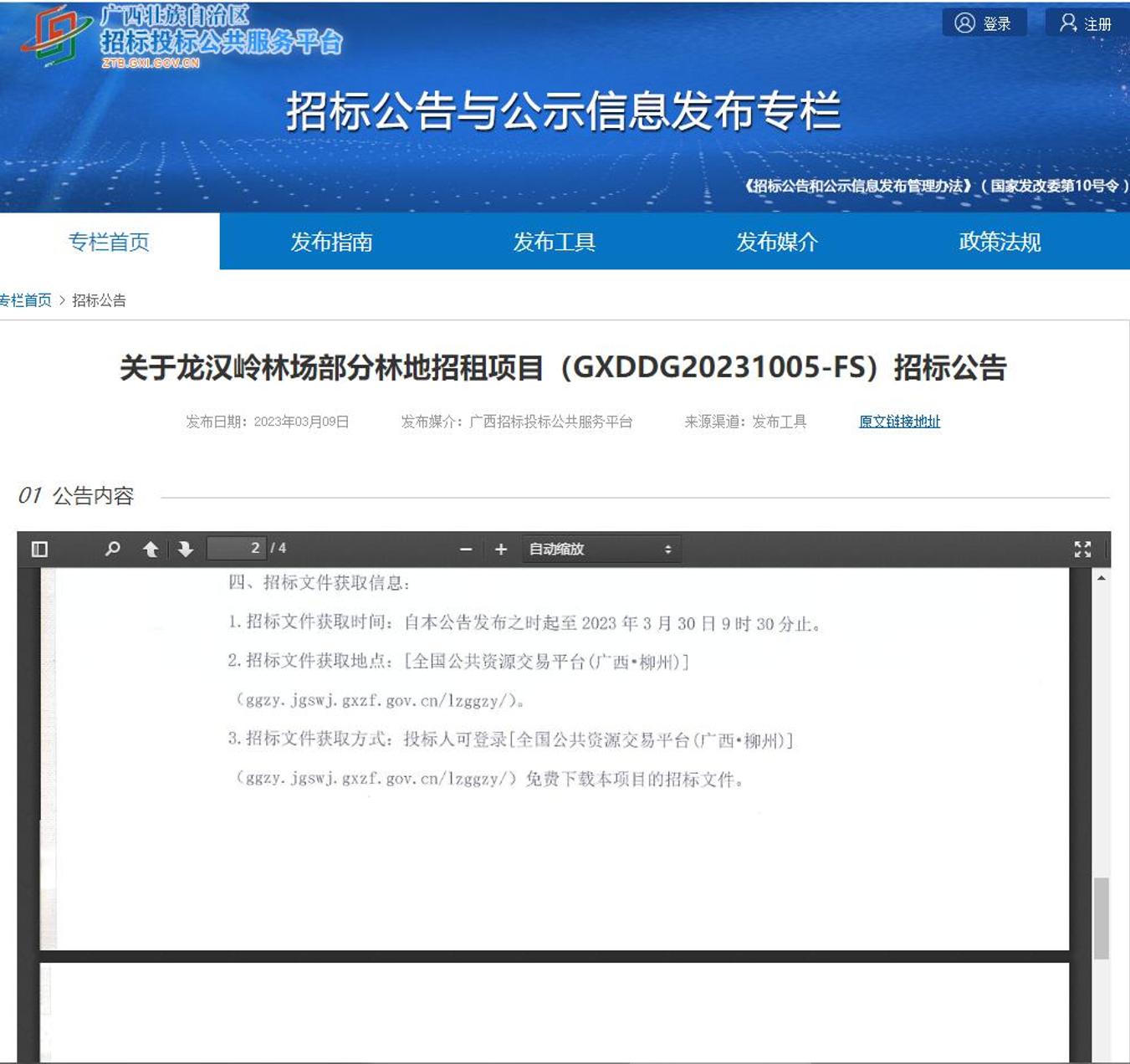Zoom out with the minus button
Viewport: 1130px width, 1064px height.
coord(466,550)
